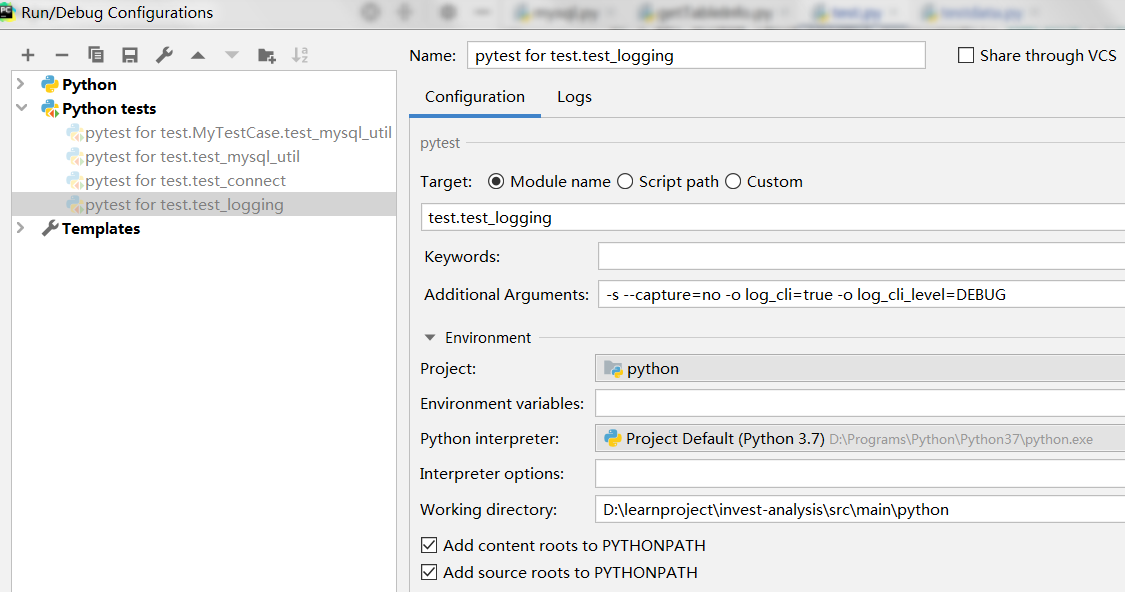1125x592 pixels.
Task: Move configuration up with arrow icon
Action: 198,55
